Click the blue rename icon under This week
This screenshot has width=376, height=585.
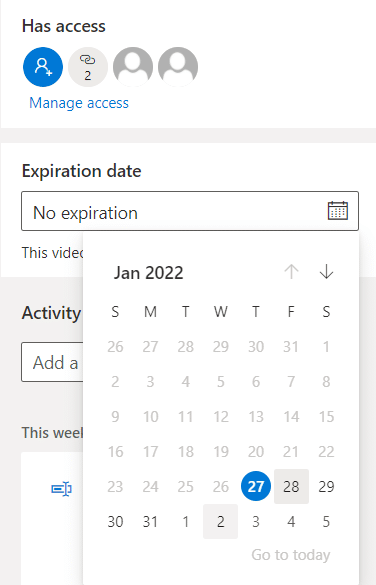click(x=61, y=488)
